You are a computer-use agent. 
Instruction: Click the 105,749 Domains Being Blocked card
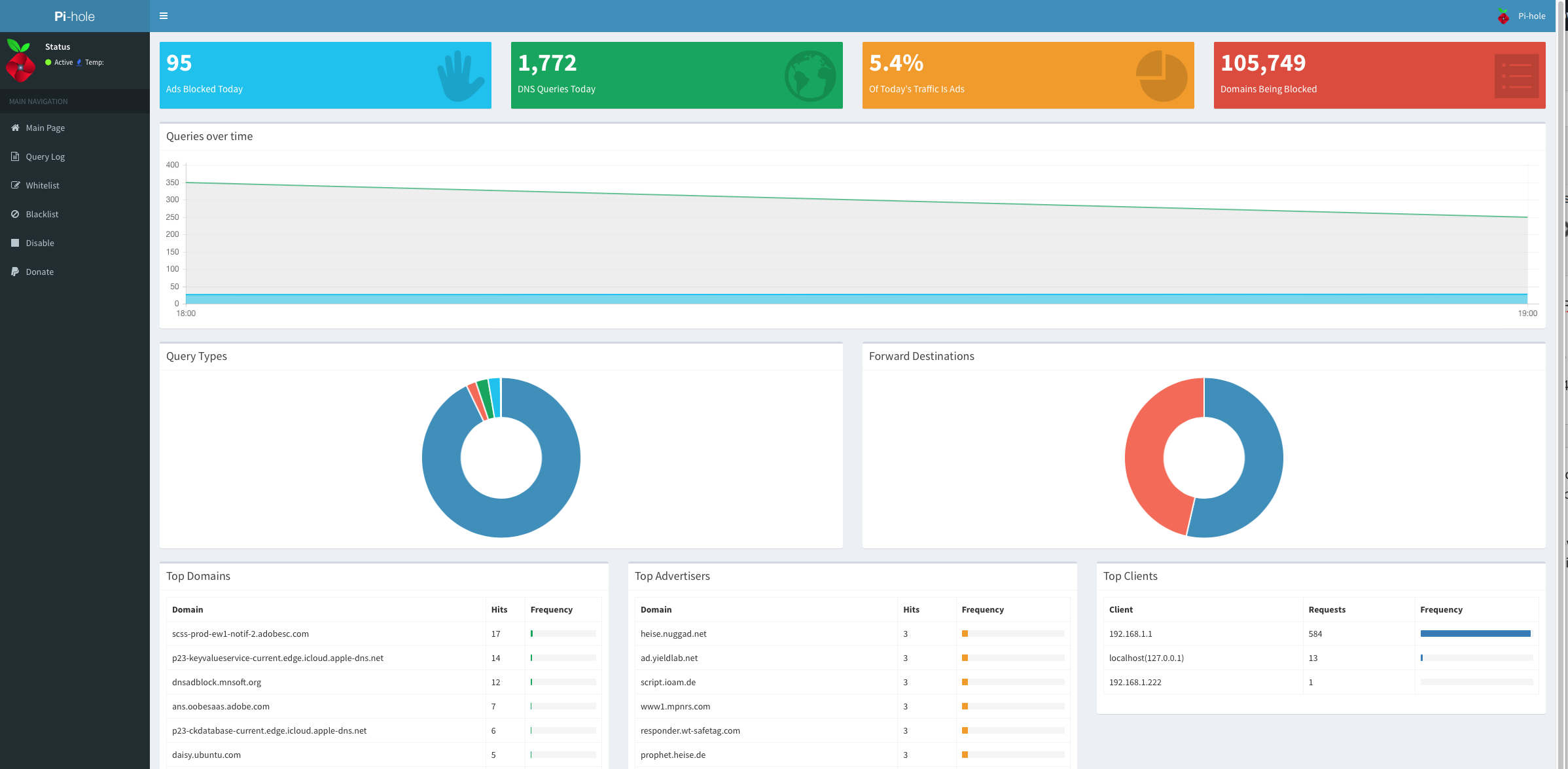pos(1348,75)
